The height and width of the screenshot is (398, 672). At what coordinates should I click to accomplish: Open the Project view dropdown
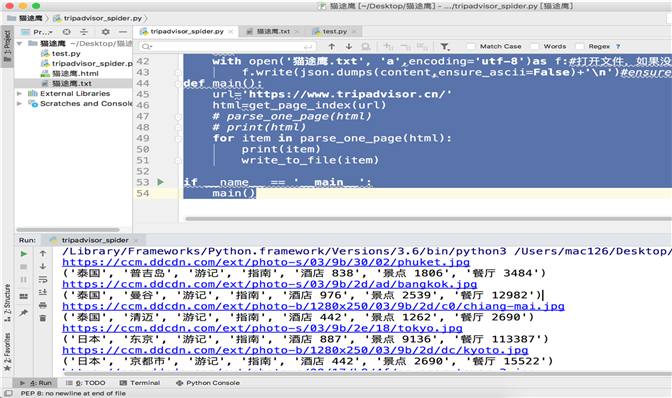[x=43, y=32]
